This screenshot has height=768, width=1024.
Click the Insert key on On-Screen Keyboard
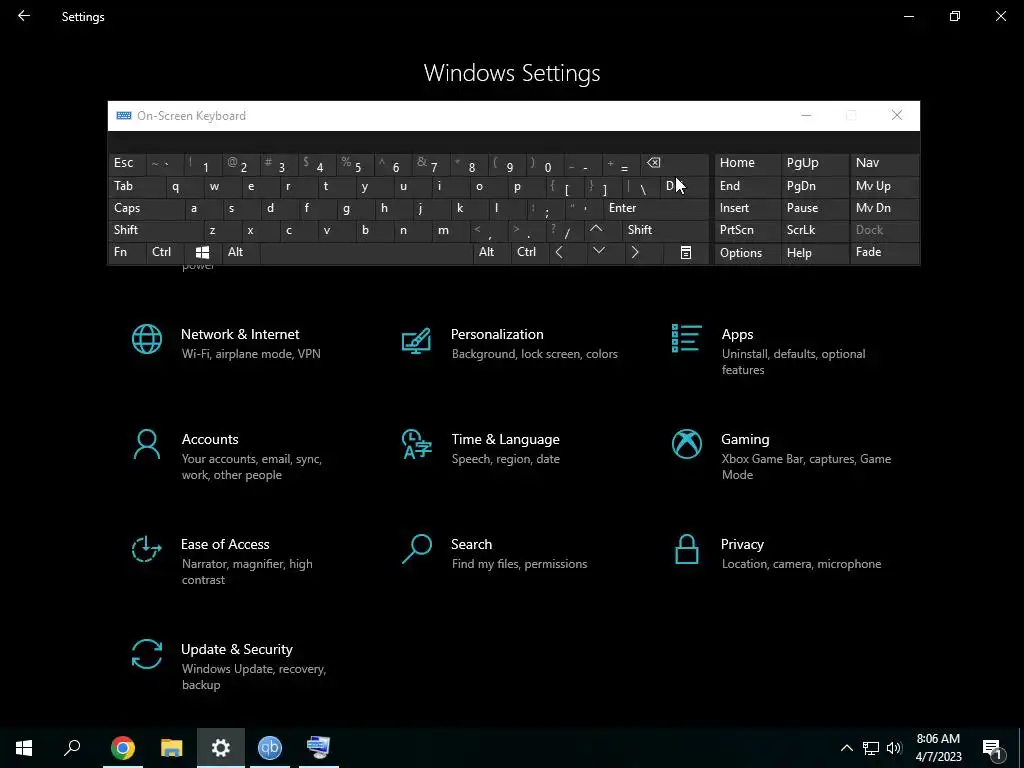[x=748, y=208]
